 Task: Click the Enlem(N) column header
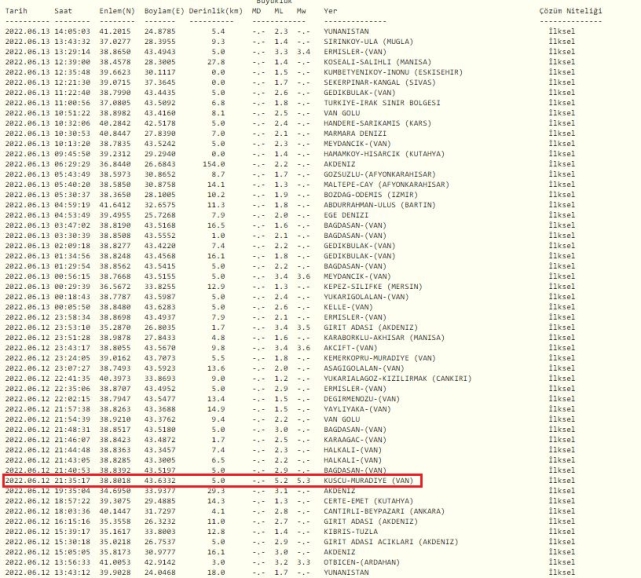112,10
